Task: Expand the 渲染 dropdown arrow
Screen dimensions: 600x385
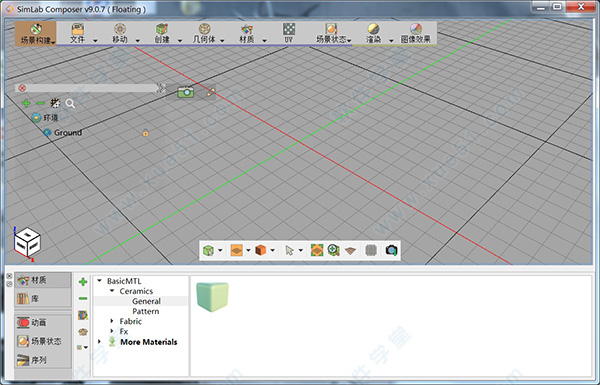Action: click(391, 40)
